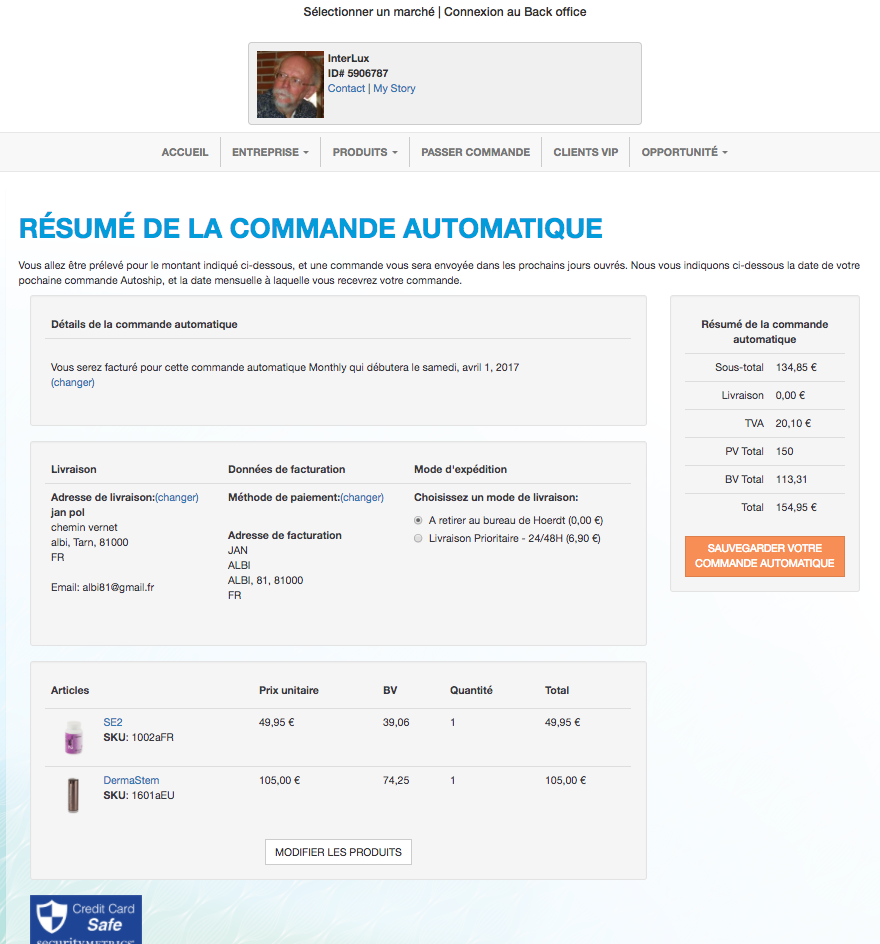
Task: Click the 'Modifier les produits' button
Action: pos(338,852)
